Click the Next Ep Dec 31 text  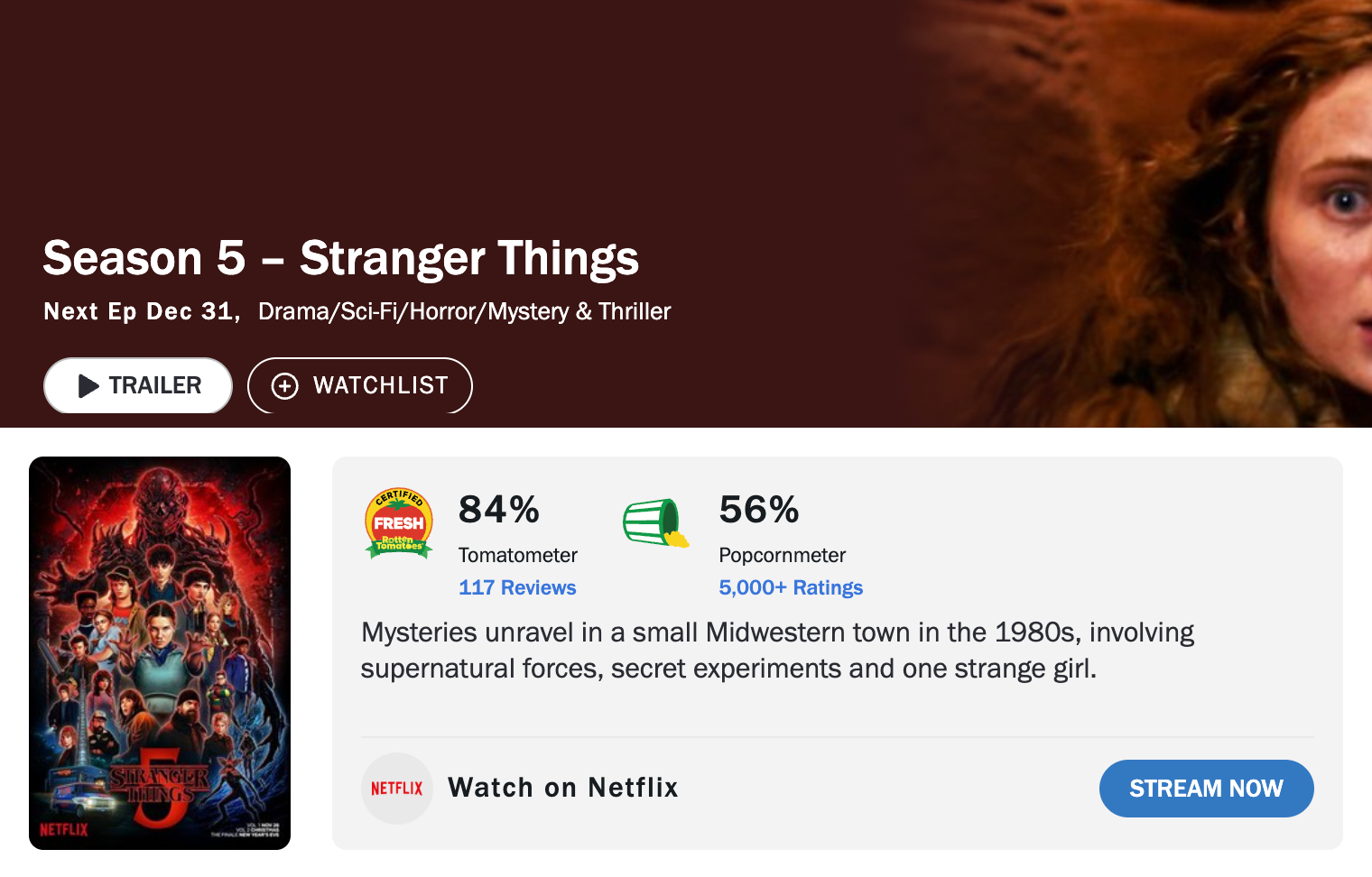(x=141, y=311)
